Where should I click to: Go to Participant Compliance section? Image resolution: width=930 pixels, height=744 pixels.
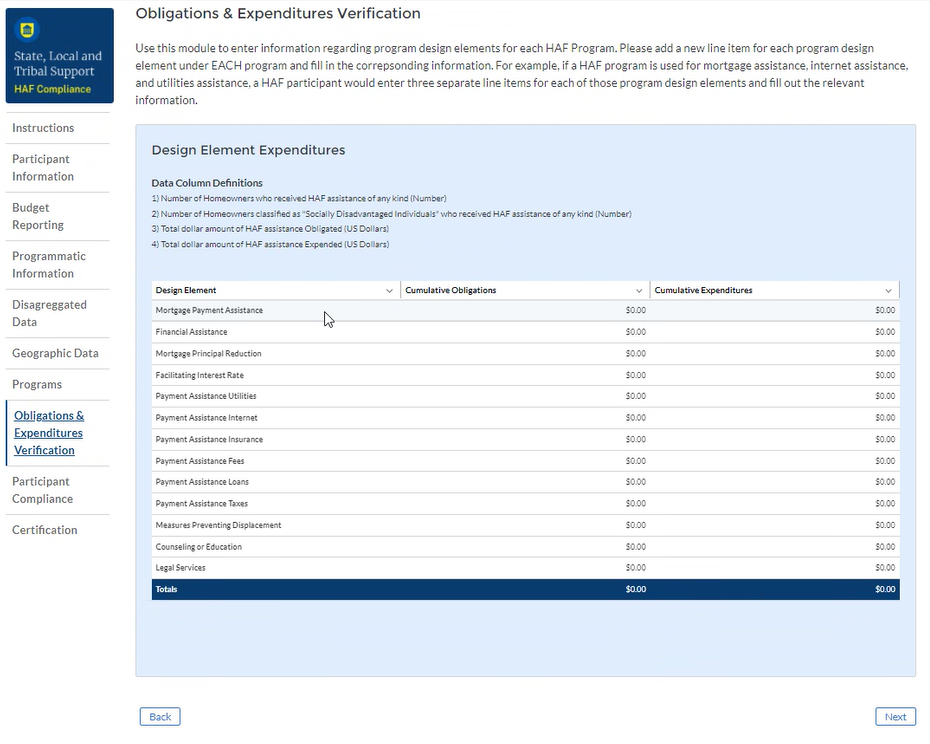pyautogui.click(x=42, y=490)
